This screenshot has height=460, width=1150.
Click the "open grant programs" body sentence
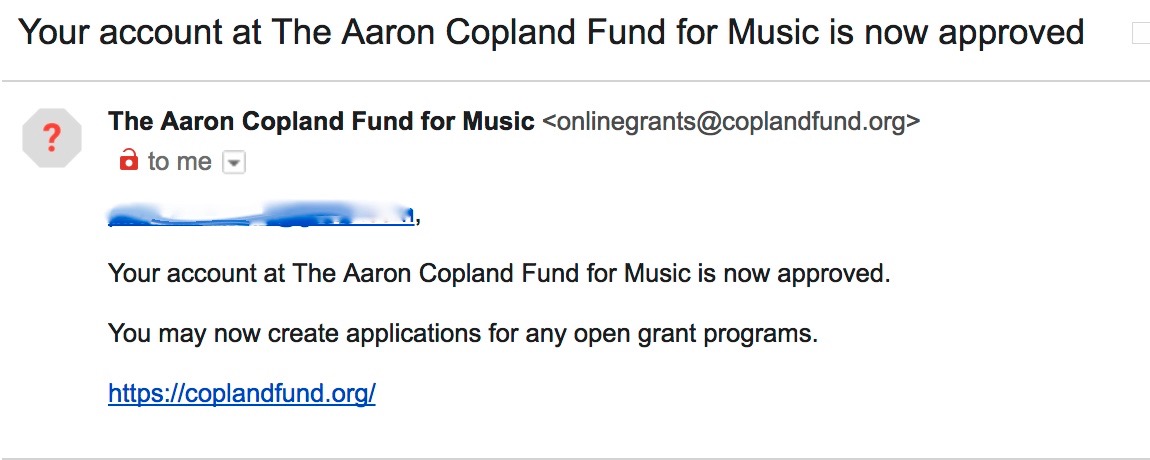(x=462, y=333)
